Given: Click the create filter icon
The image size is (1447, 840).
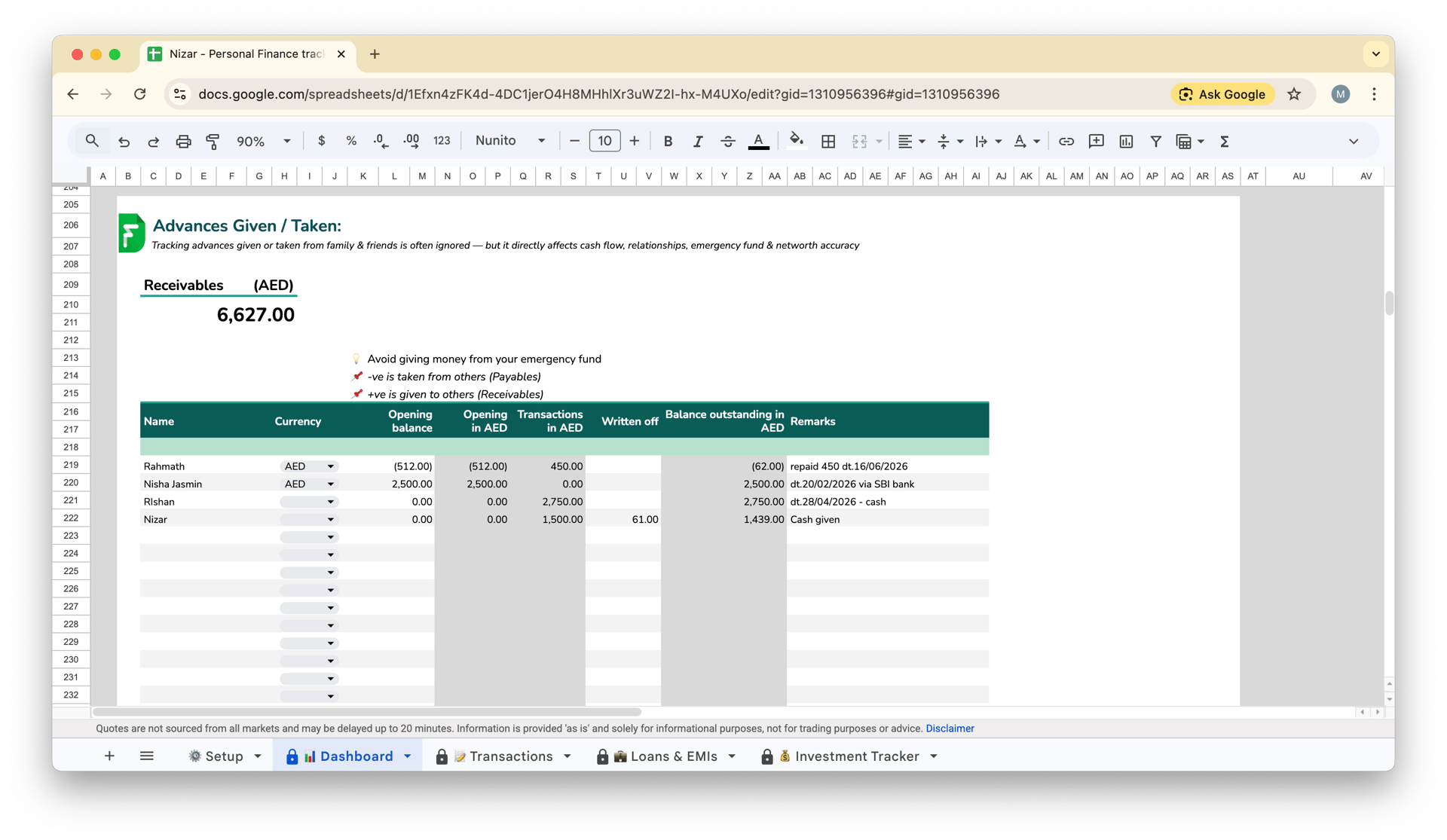Looking at the screenshot, I should (x=1155, y=141).
